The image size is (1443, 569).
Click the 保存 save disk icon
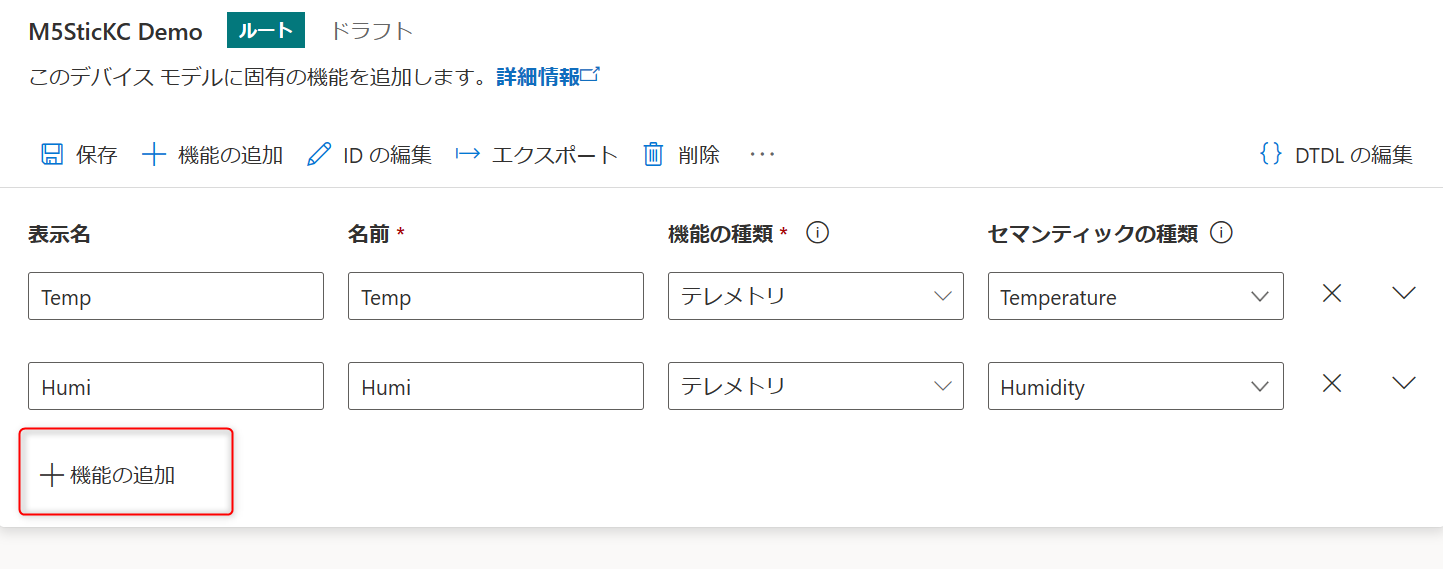(x=51, y=154)
